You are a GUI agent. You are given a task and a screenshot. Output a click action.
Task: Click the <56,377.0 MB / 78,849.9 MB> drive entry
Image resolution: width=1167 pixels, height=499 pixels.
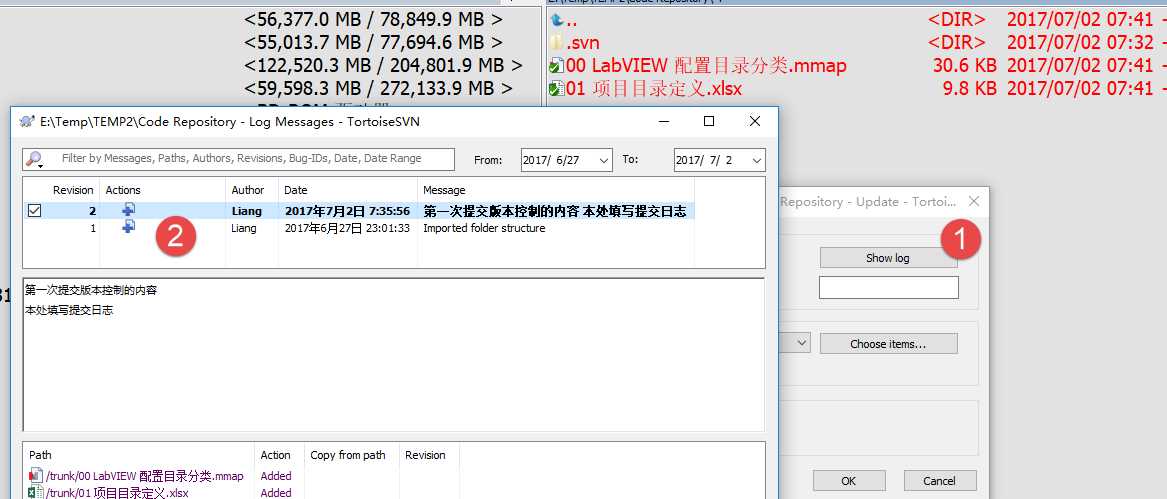click(x=373, y=19)
